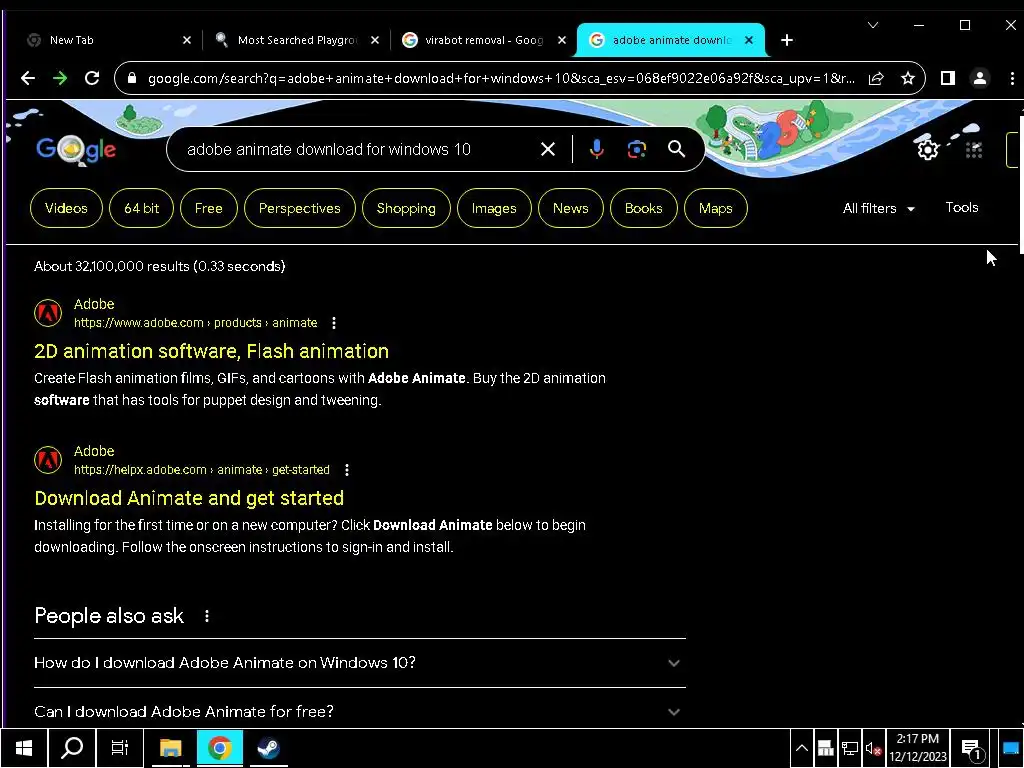Click the page vertical scrollbar

point(1020,185)
